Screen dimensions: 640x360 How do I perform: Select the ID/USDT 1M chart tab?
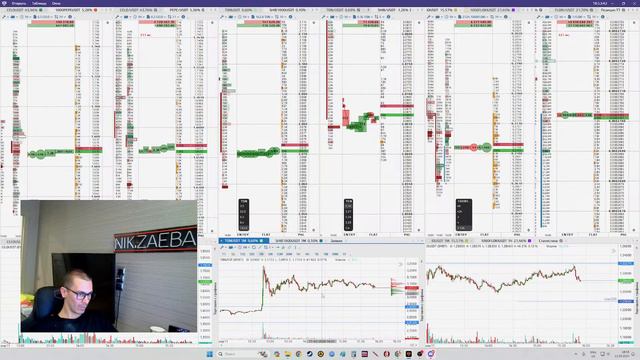pyautogui.click(x=449, y=241)
